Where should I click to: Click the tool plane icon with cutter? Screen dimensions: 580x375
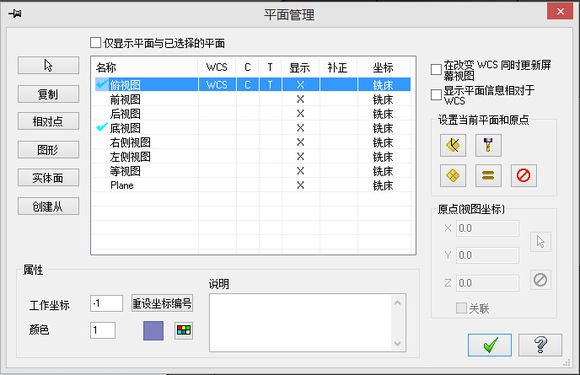click(x=488, y=145)
